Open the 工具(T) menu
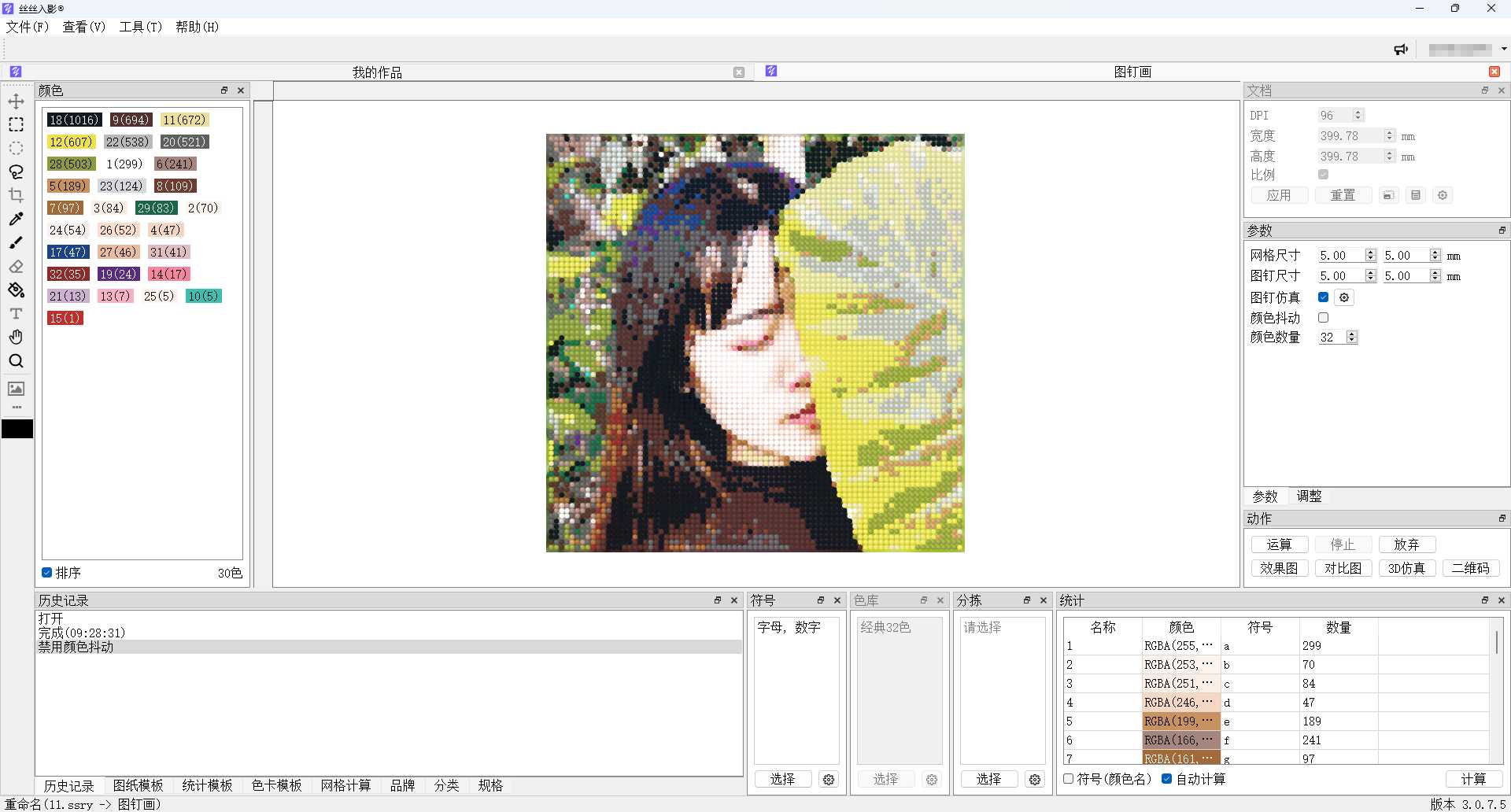 pyautogui.click(x=140, y=27)
